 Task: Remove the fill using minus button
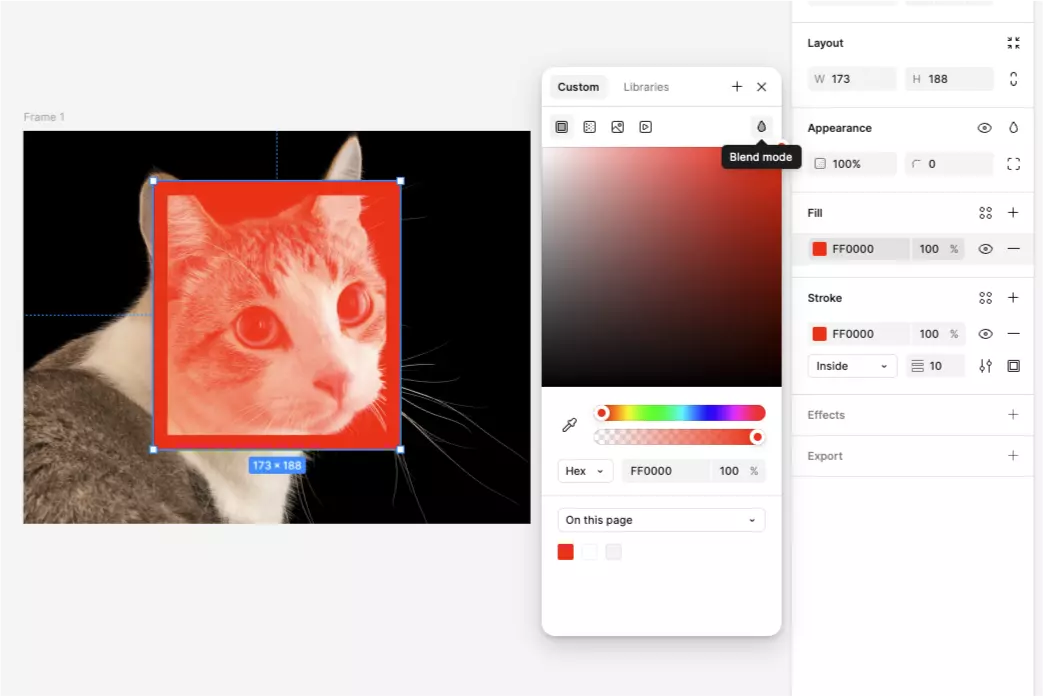(x=1013, y=249)
